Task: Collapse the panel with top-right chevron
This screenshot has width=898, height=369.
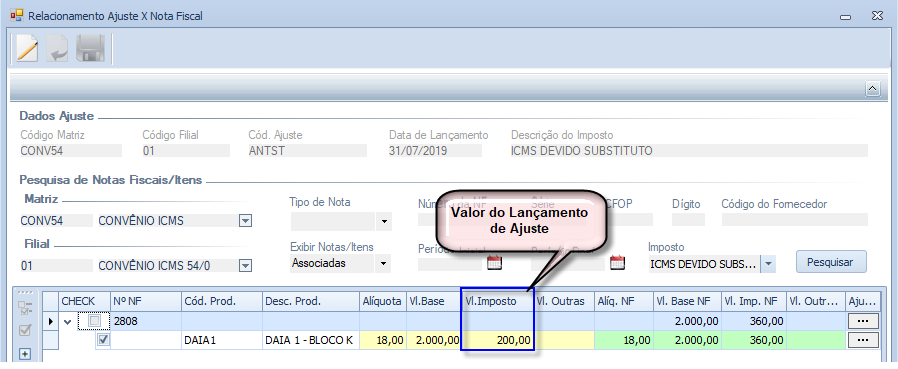Action: tap(872, 88)
